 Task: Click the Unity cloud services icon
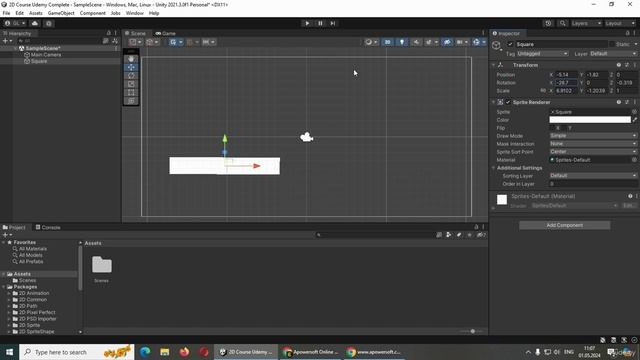[x=35, y=23]
